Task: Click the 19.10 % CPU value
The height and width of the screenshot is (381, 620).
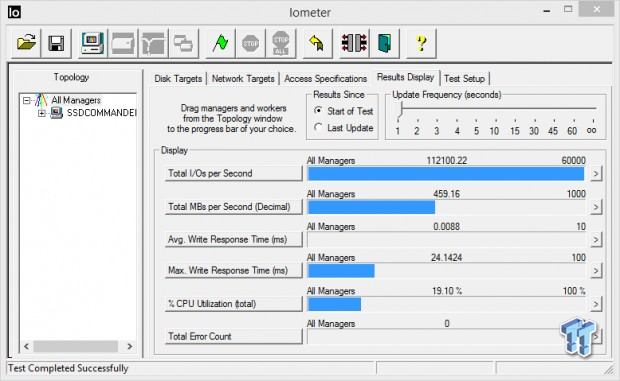Action: pos(447,291)
